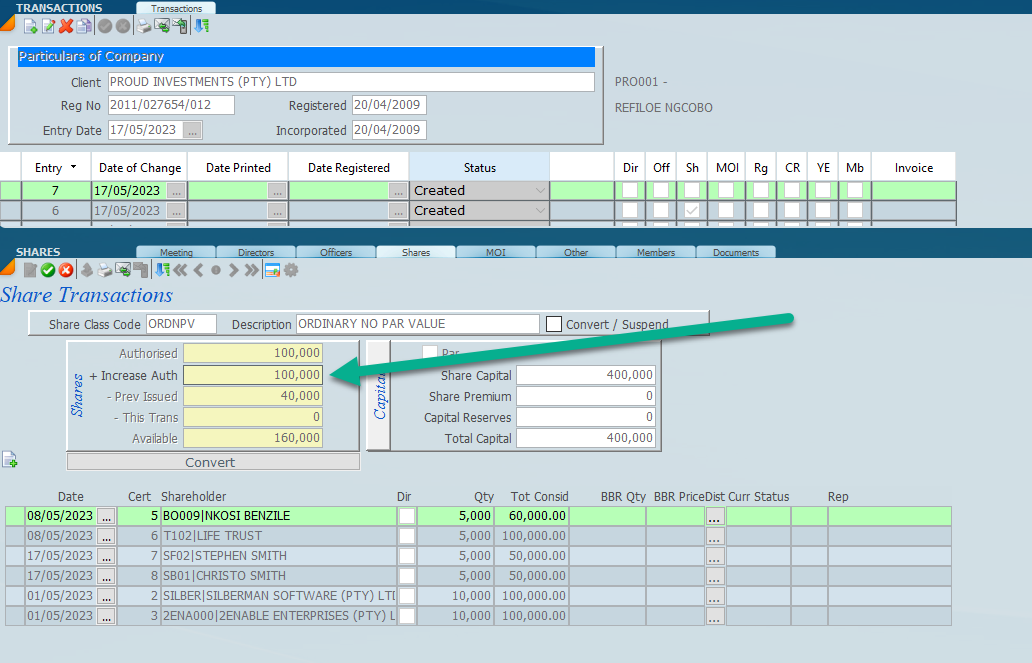
Task: Click the red X delete transaction icon
Action: pos(66,26)
